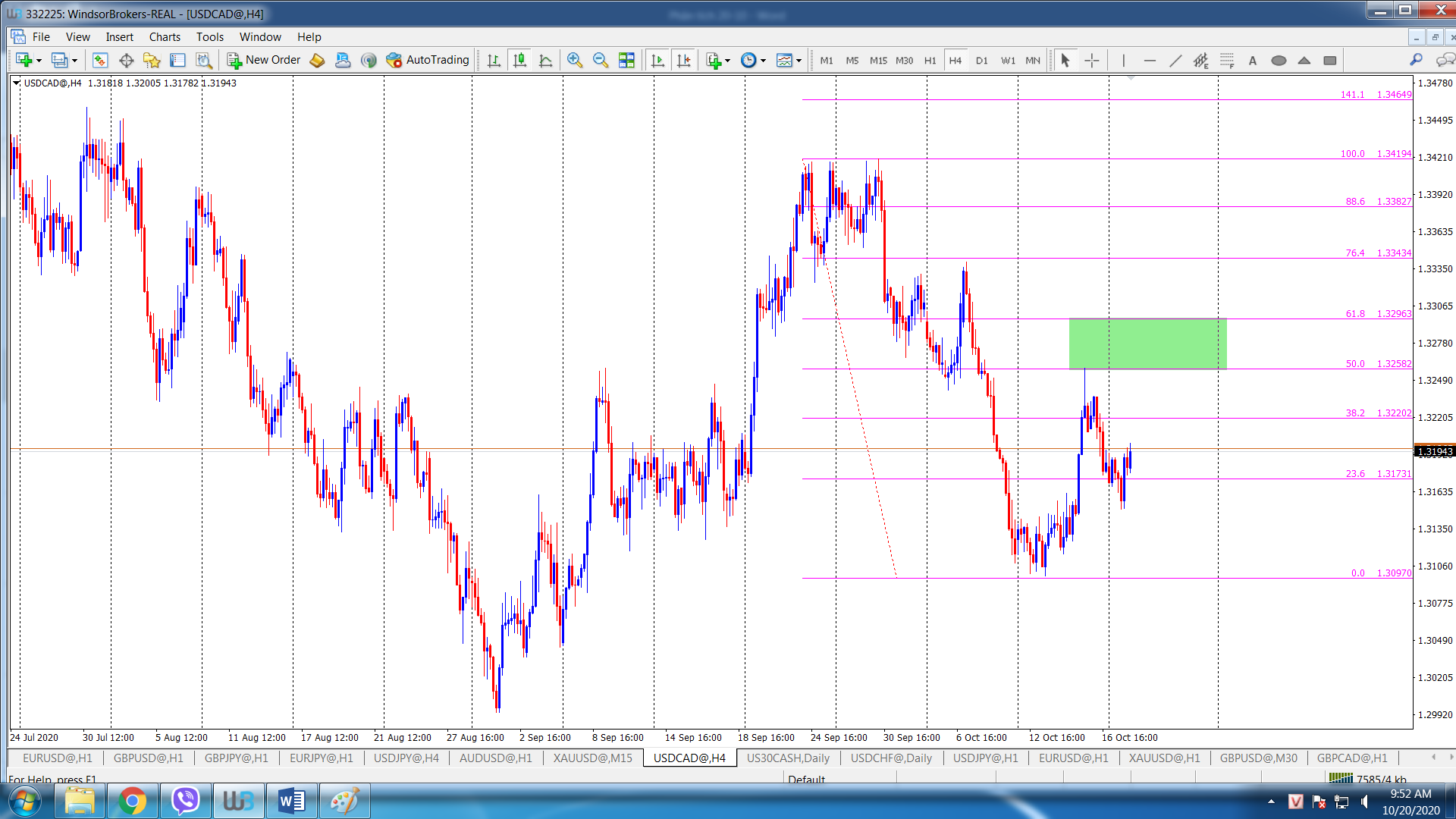Open the New Chart toolbar icon

coord(24,60)
